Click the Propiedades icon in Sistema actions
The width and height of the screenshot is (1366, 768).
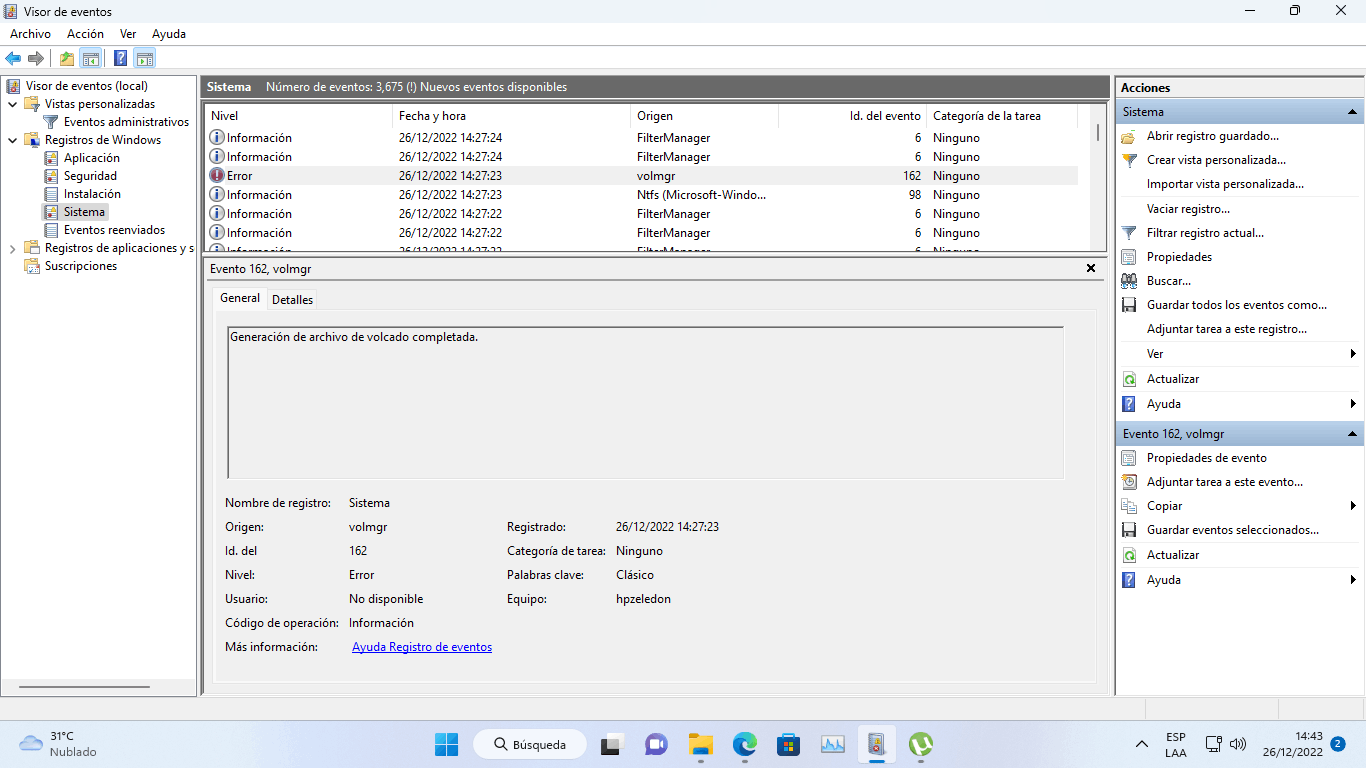click(1129, 257)
